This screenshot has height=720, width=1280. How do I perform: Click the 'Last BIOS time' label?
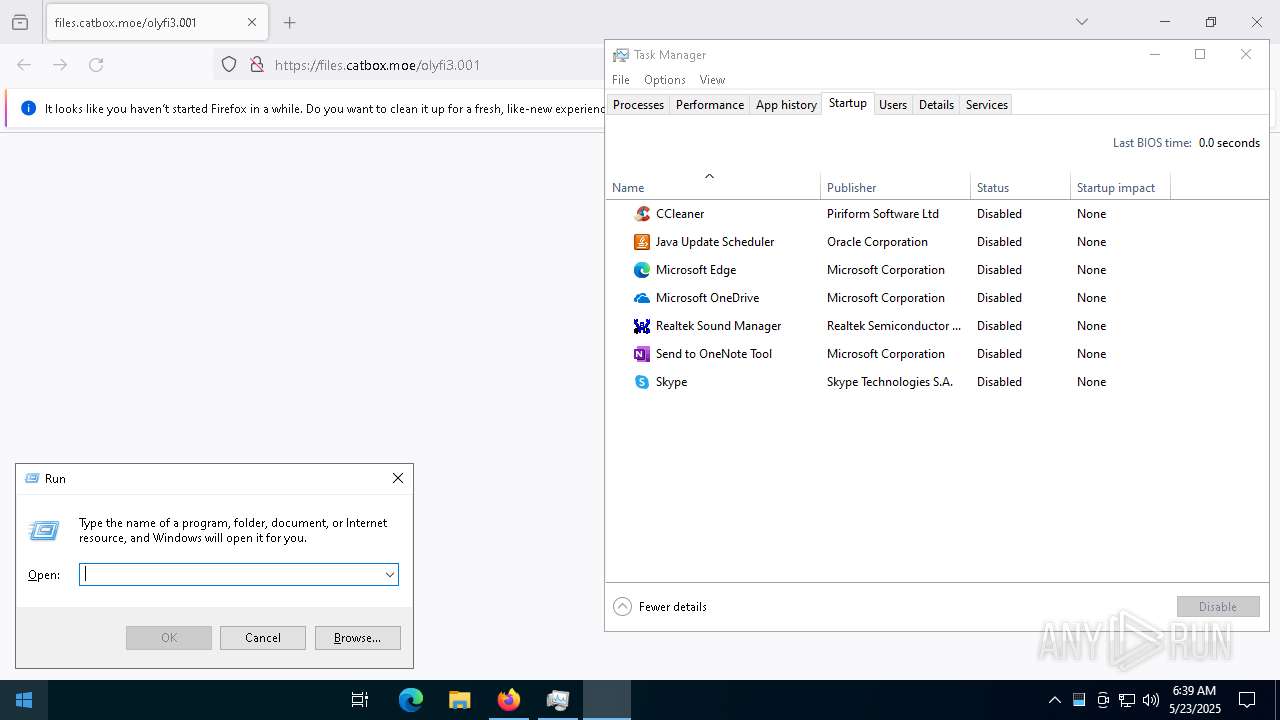click(1152, 143)
